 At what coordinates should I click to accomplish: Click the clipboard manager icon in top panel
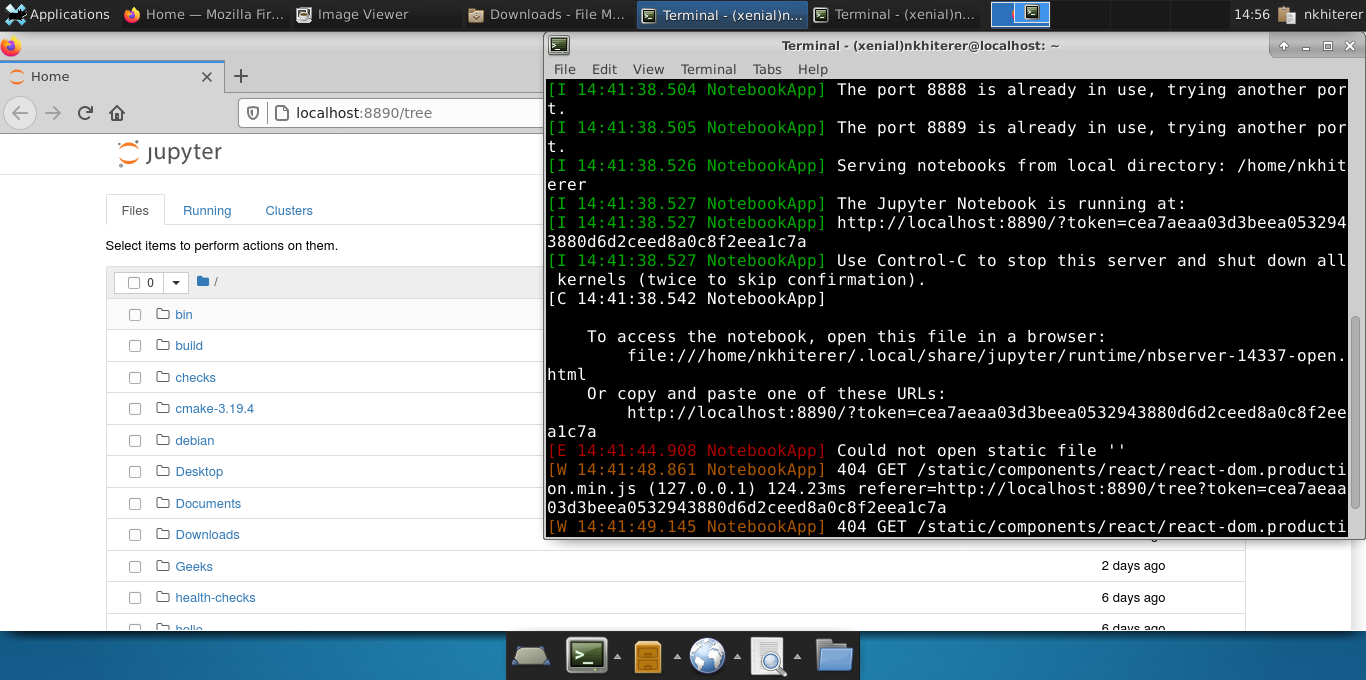(1289, 15)
